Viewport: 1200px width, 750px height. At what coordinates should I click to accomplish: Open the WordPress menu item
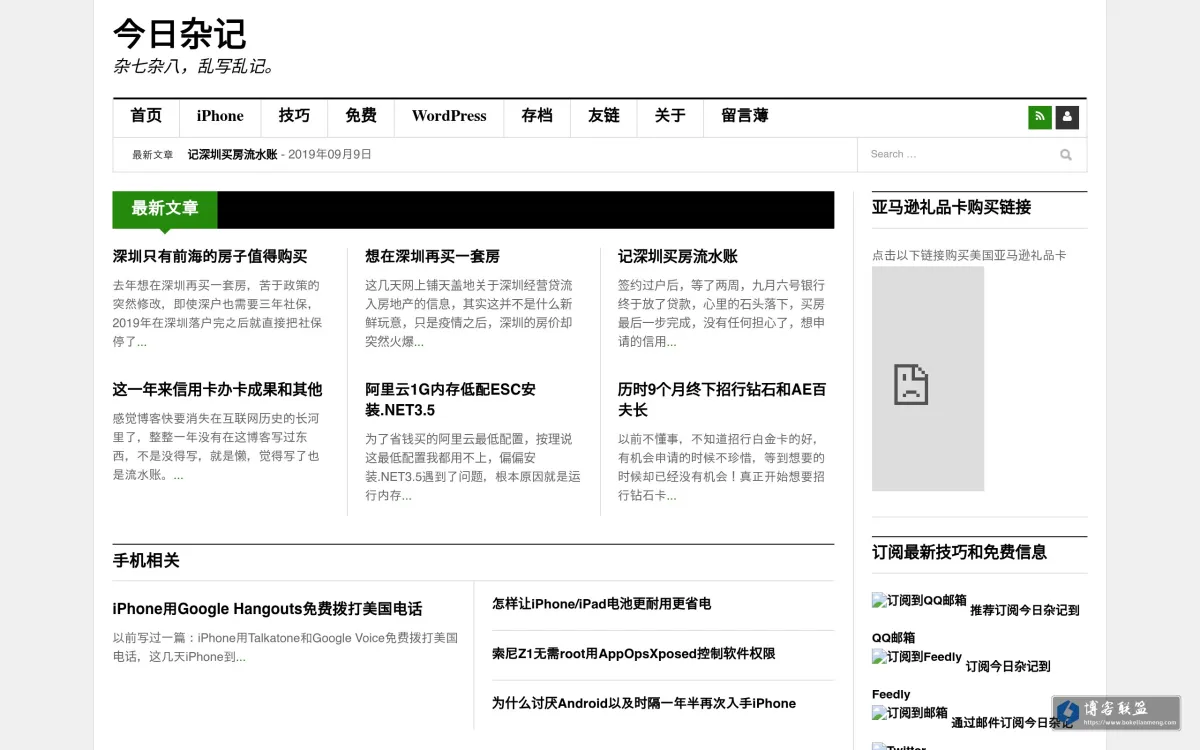449,116
